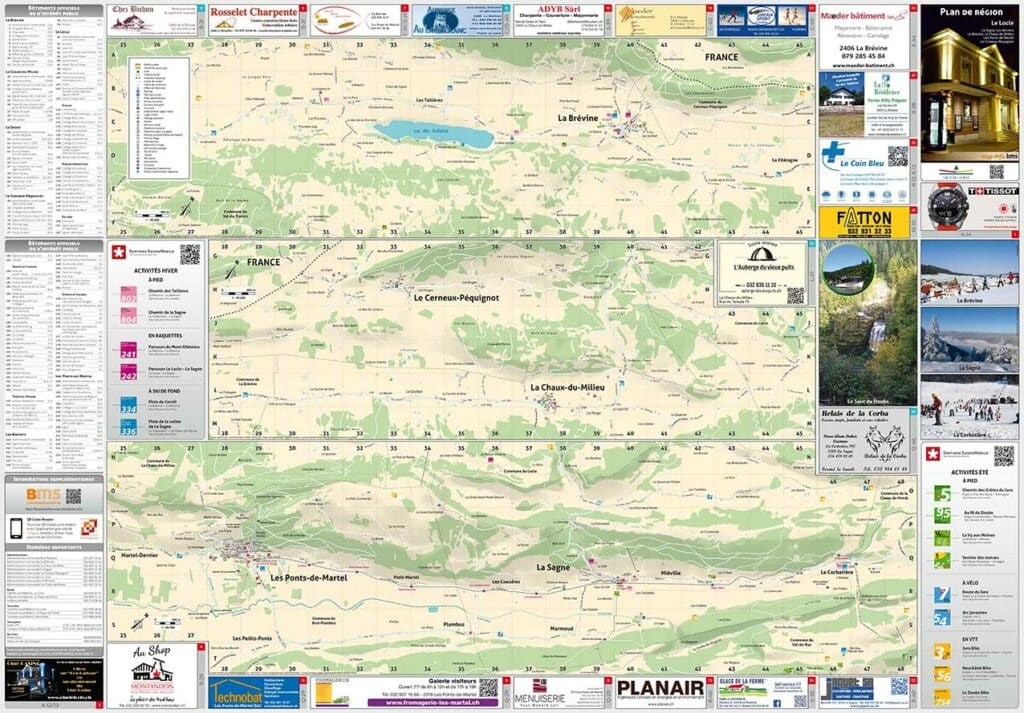Click the Miéville label on the map
Screen dimensions: 1024x713
click(671, 573)
